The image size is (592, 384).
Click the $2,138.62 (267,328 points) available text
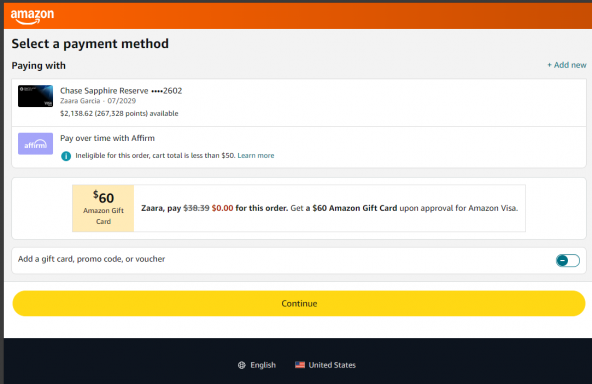click(119, 113)
